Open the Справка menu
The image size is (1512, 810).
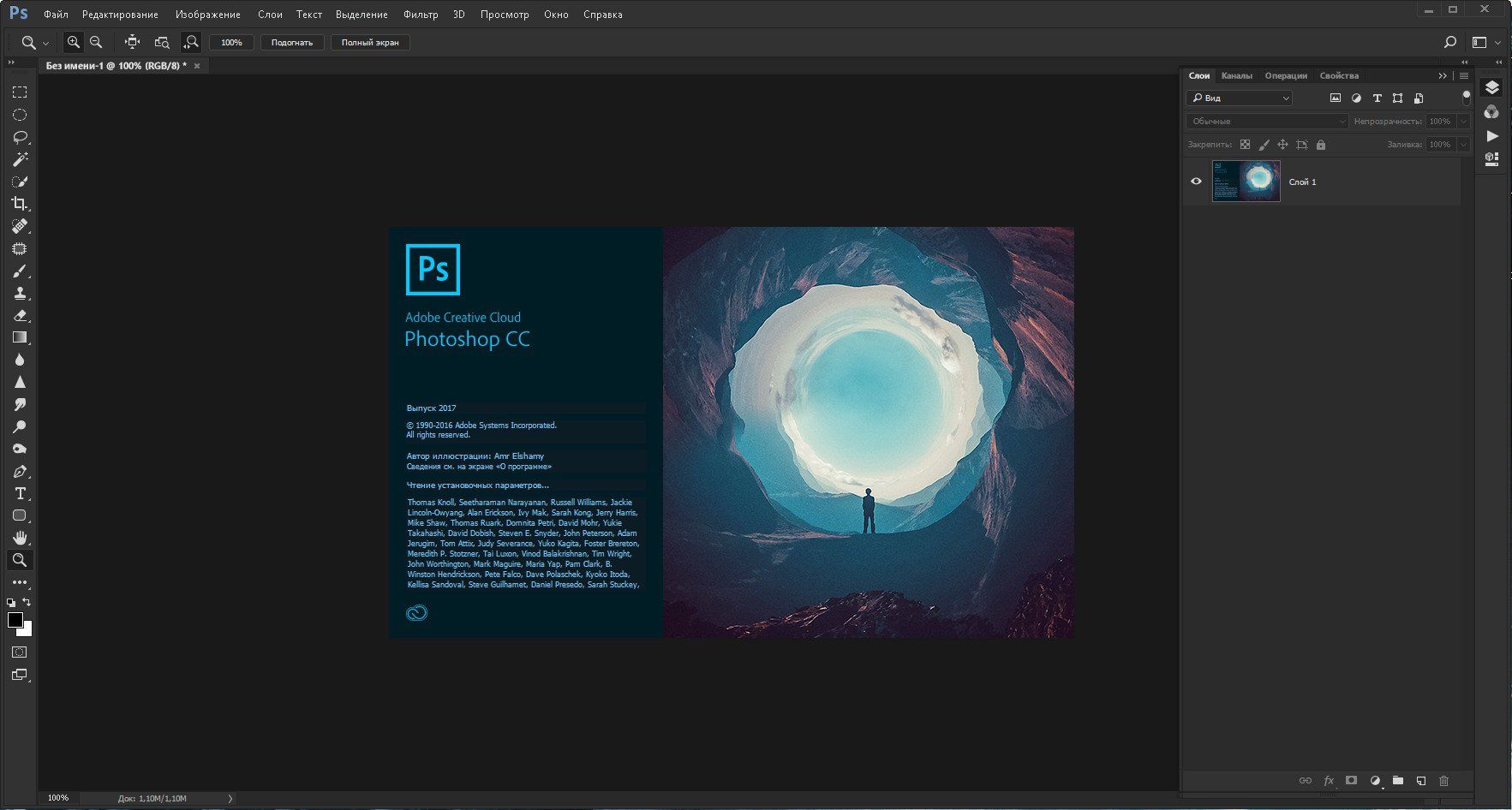pos(603,15)
